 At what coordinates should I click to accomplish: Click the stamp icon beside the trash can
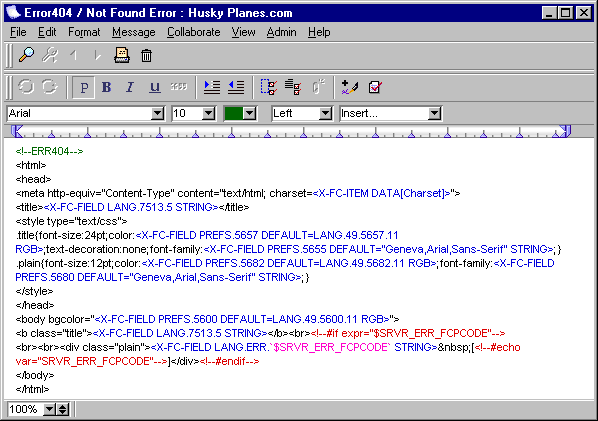pos(122,55)
